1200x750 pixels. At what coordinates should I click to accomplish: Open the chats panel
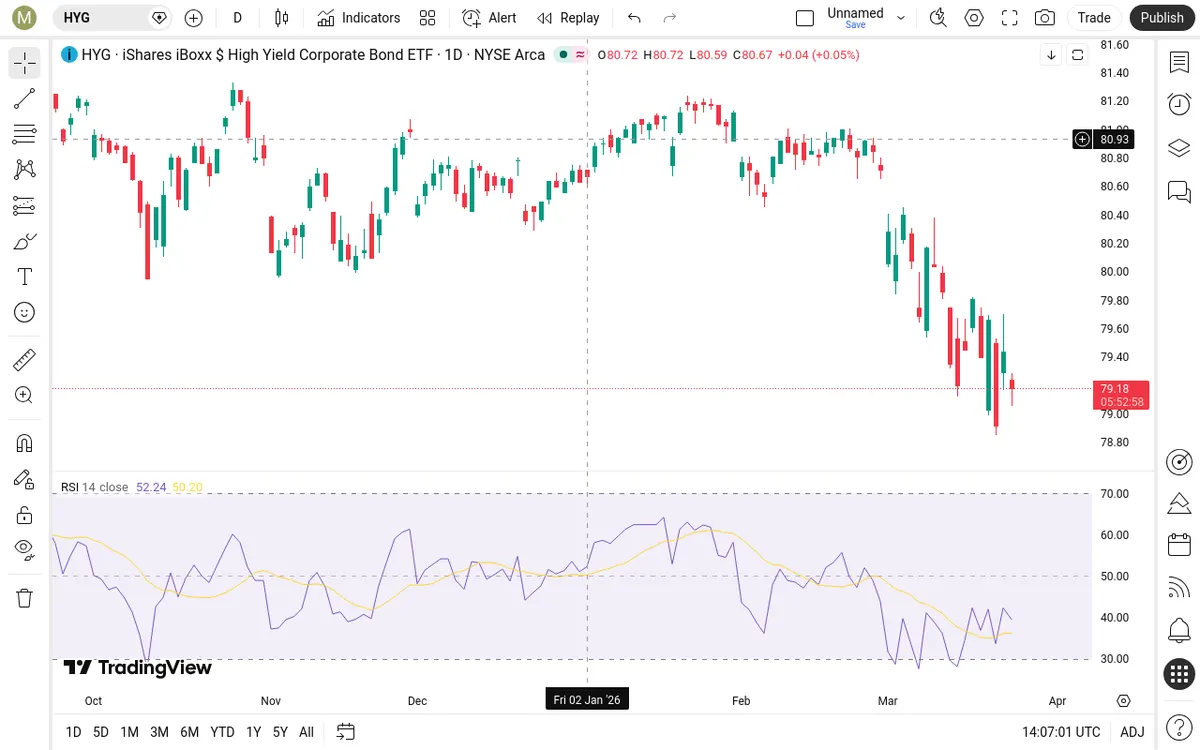click(1179, 191)
